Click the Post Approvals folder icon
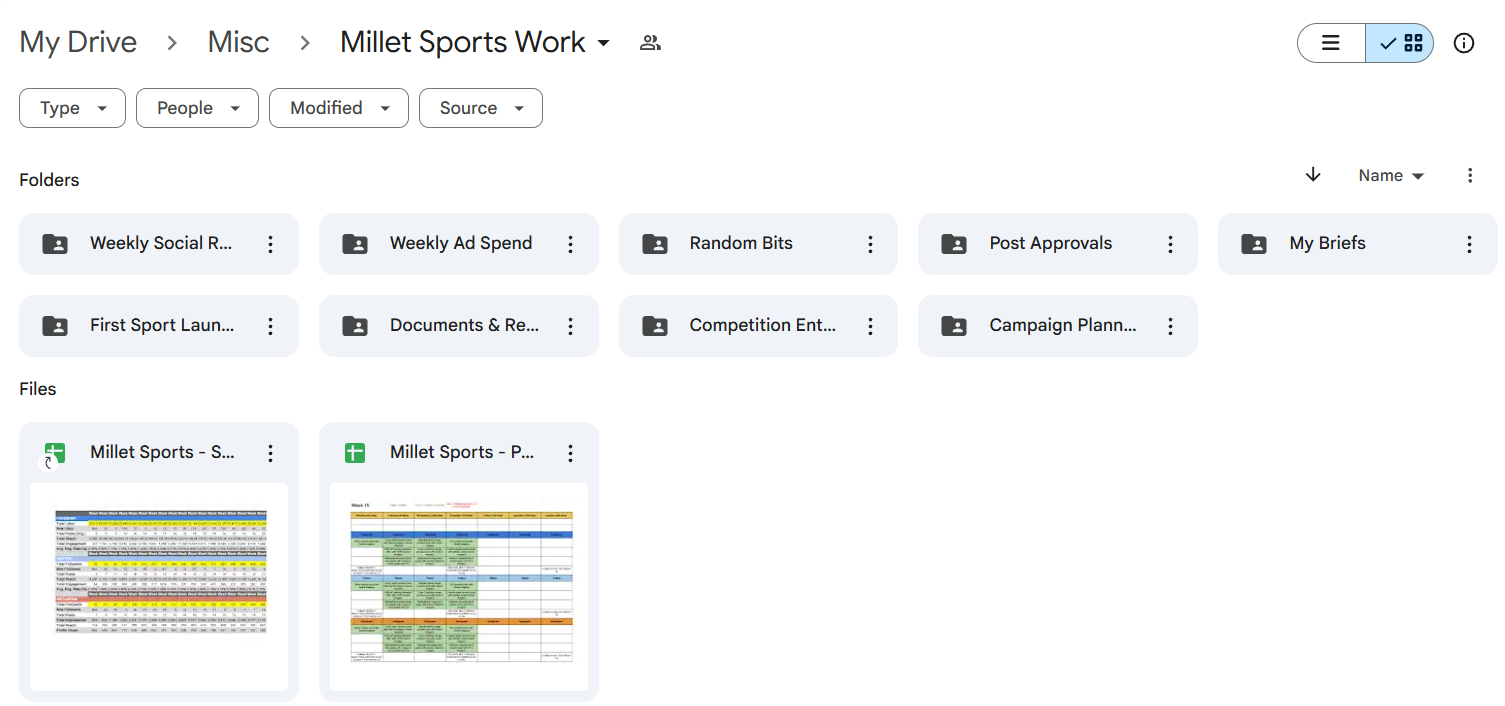This screenshot has width=1505, height=706. (954, 244)
